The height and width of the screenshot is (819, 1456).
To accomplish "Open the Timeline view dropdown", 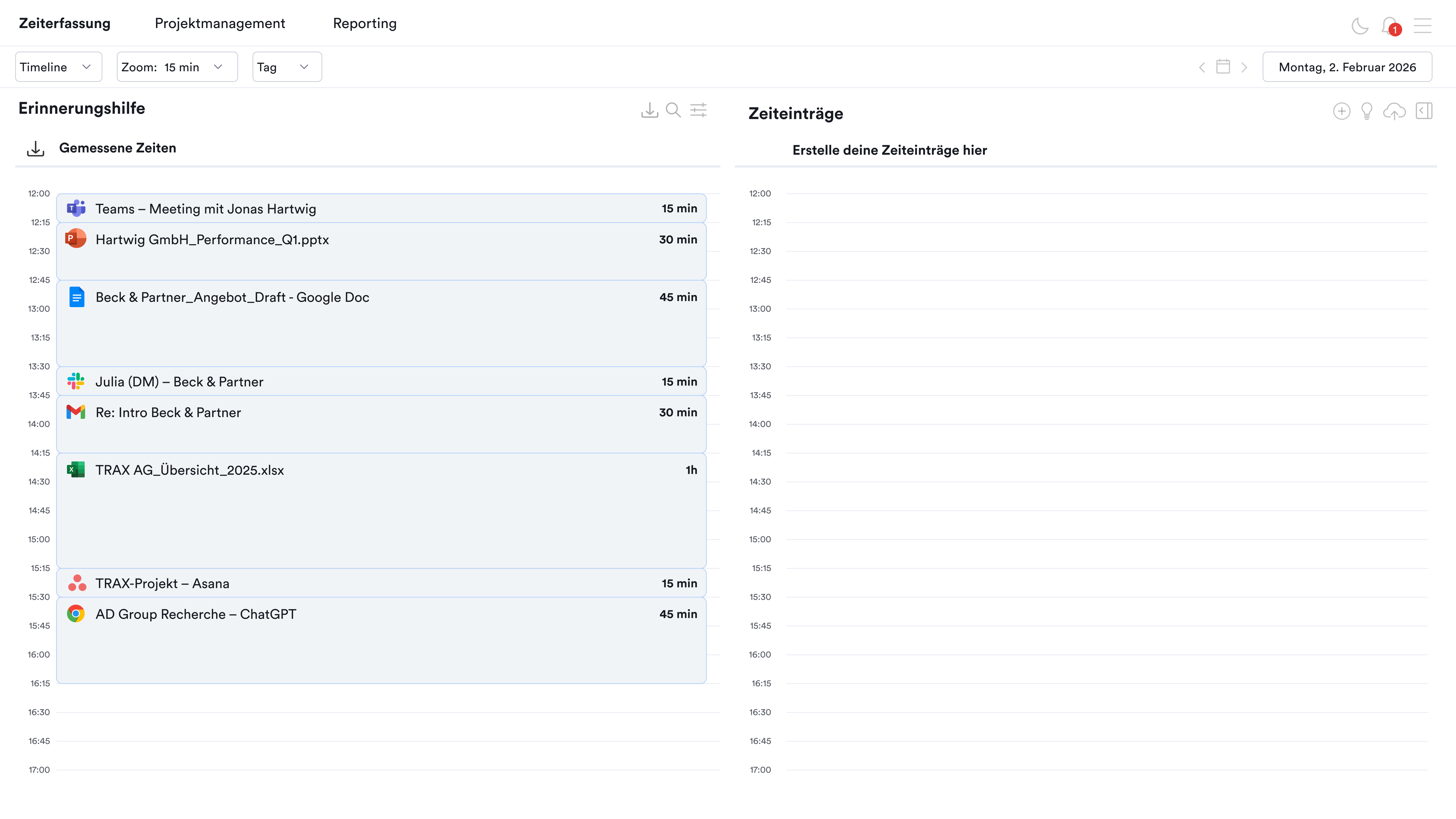I will [58, 67].
